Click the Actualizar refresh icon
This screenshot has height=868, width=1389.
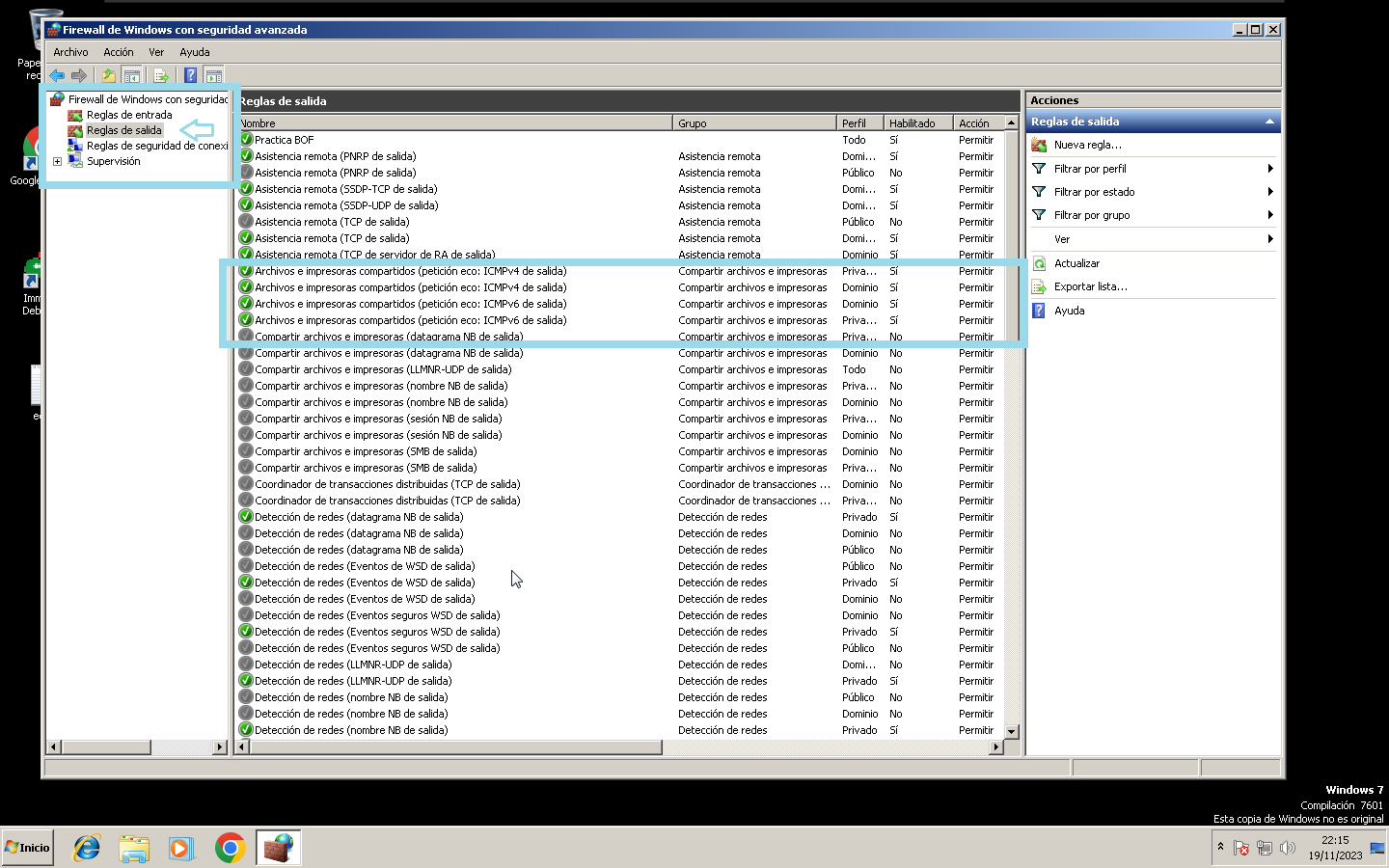click(1039, 263)
